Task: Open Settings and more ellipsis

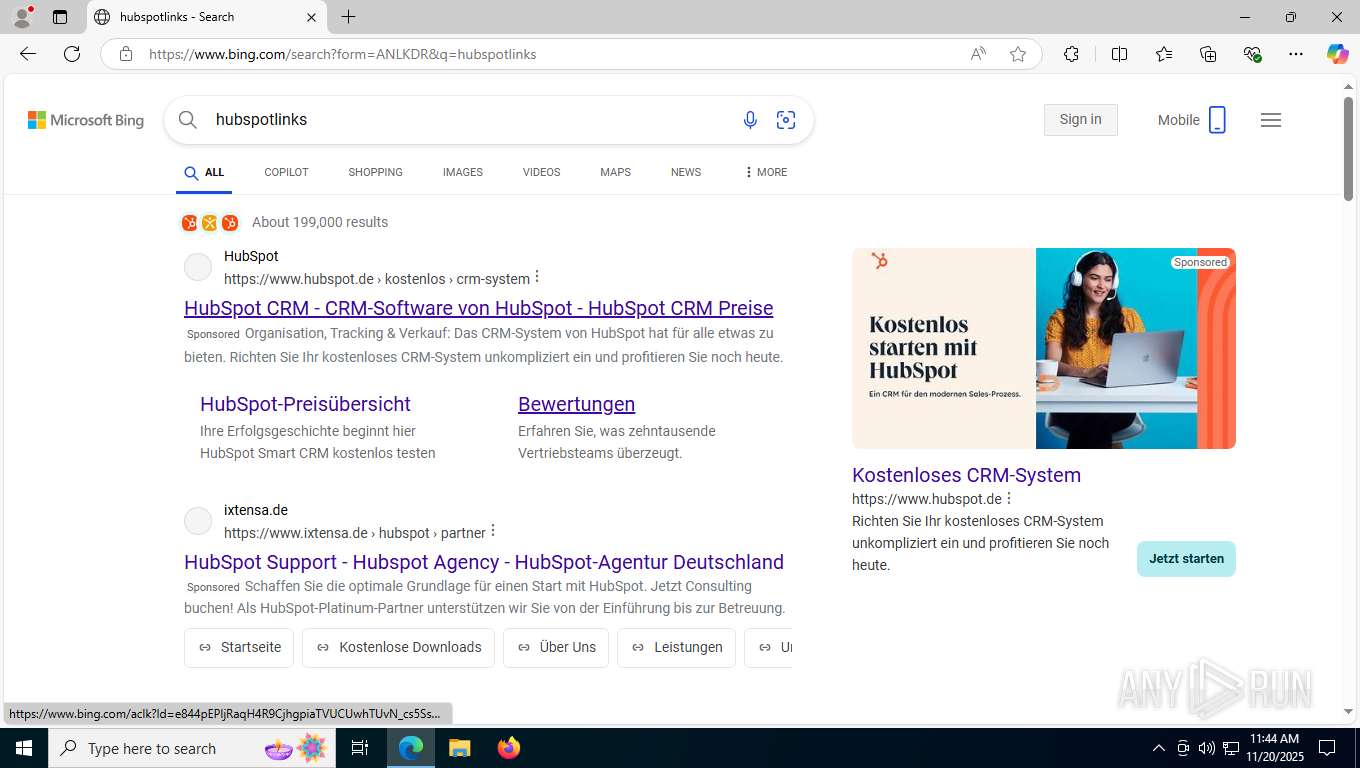Action: tap(1296, 54)
